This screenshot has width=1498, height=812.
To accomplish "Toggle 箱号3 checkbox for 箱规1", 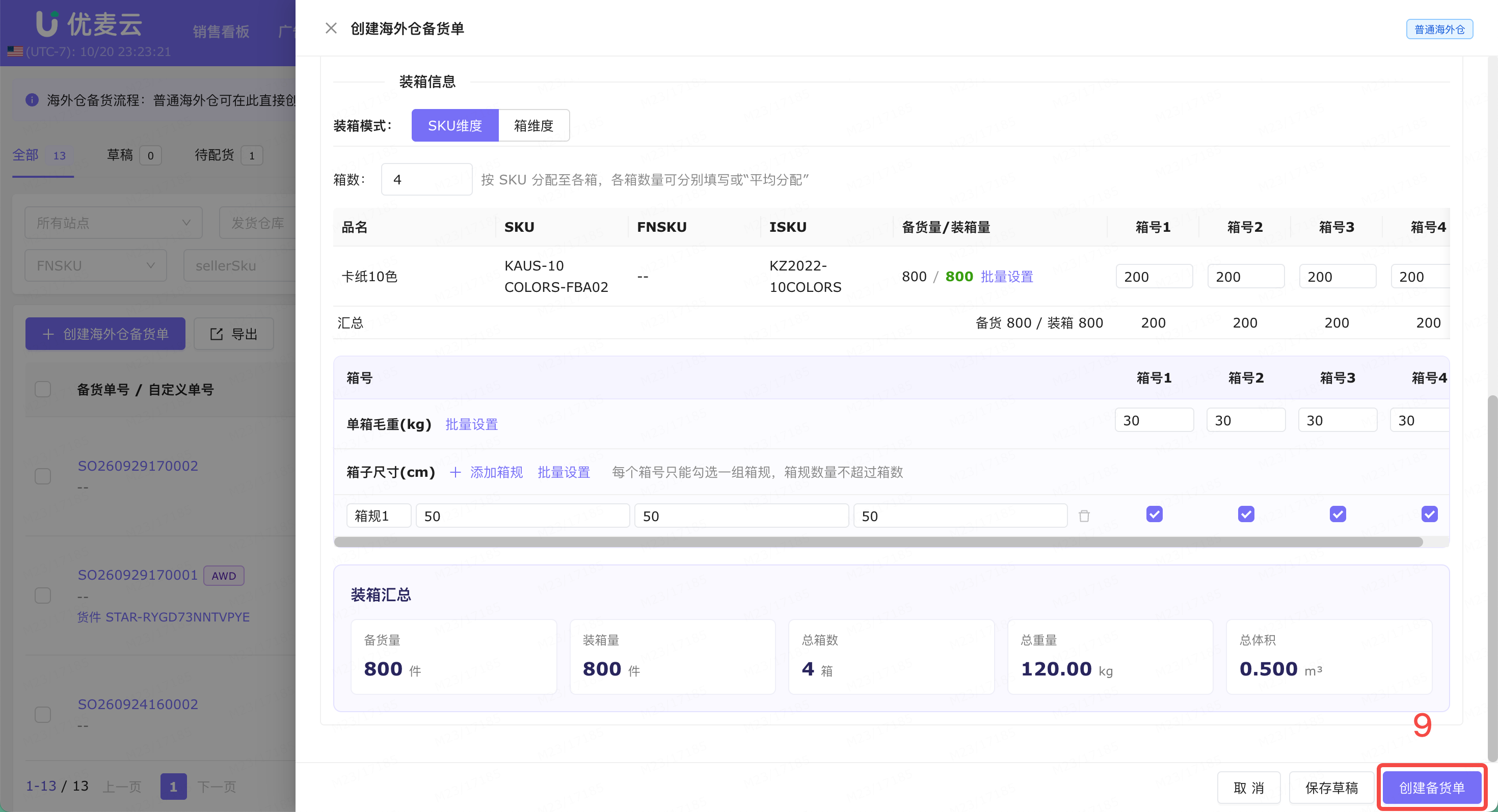I will pyautogui.click(x=1338, y=514).
